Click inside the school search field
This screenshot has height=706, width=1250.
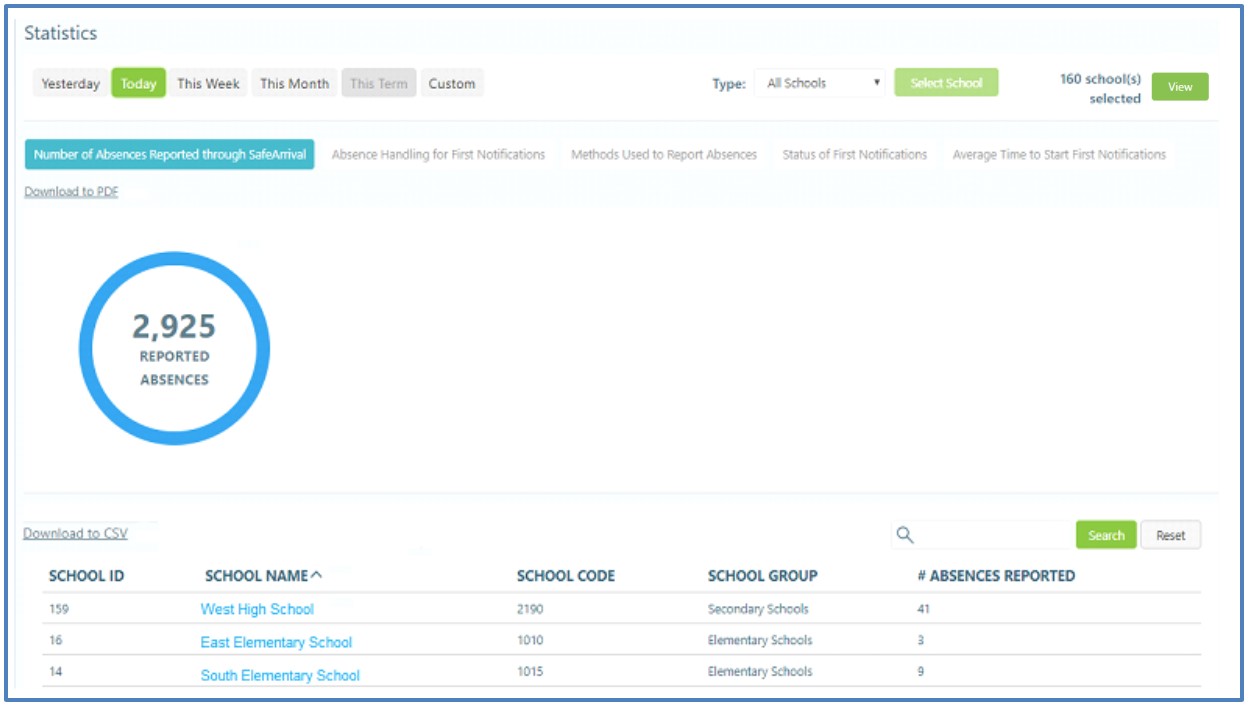[x=990, y=535]
